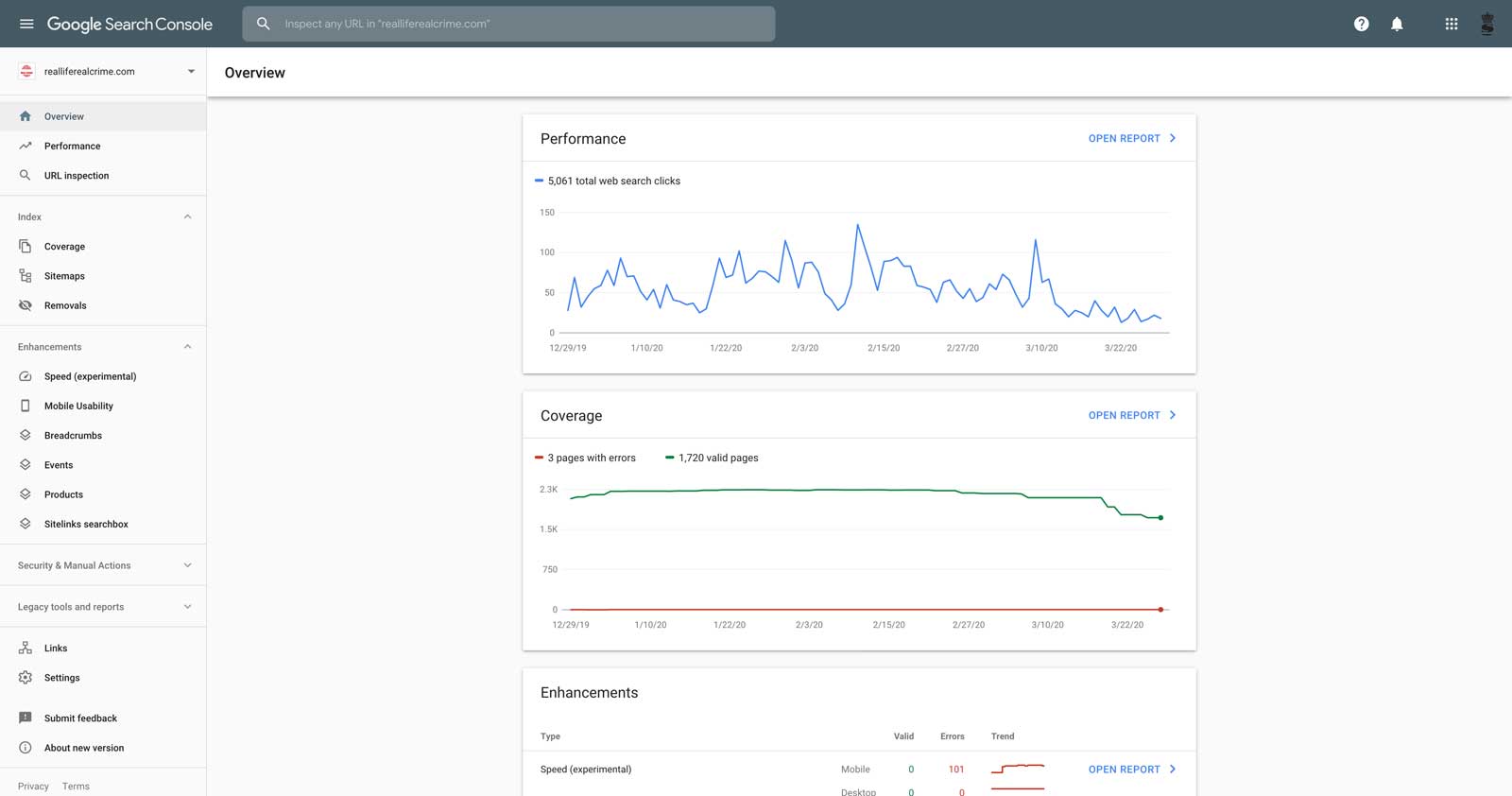Click the Breadcrumbs sidebar label
The image size is (1512, 796).
[73, 435]
